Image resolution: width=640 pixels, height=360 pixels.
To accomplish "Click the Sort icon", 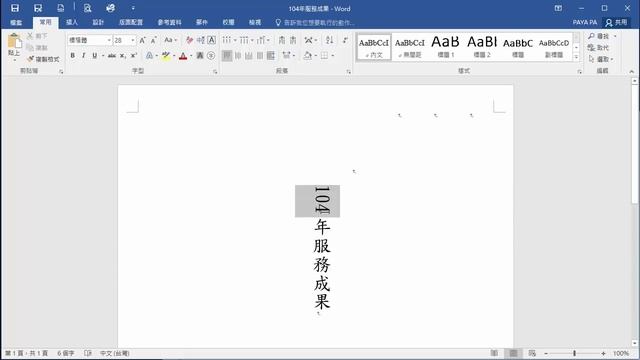I will pyautogui.click(x=330, y=40).
